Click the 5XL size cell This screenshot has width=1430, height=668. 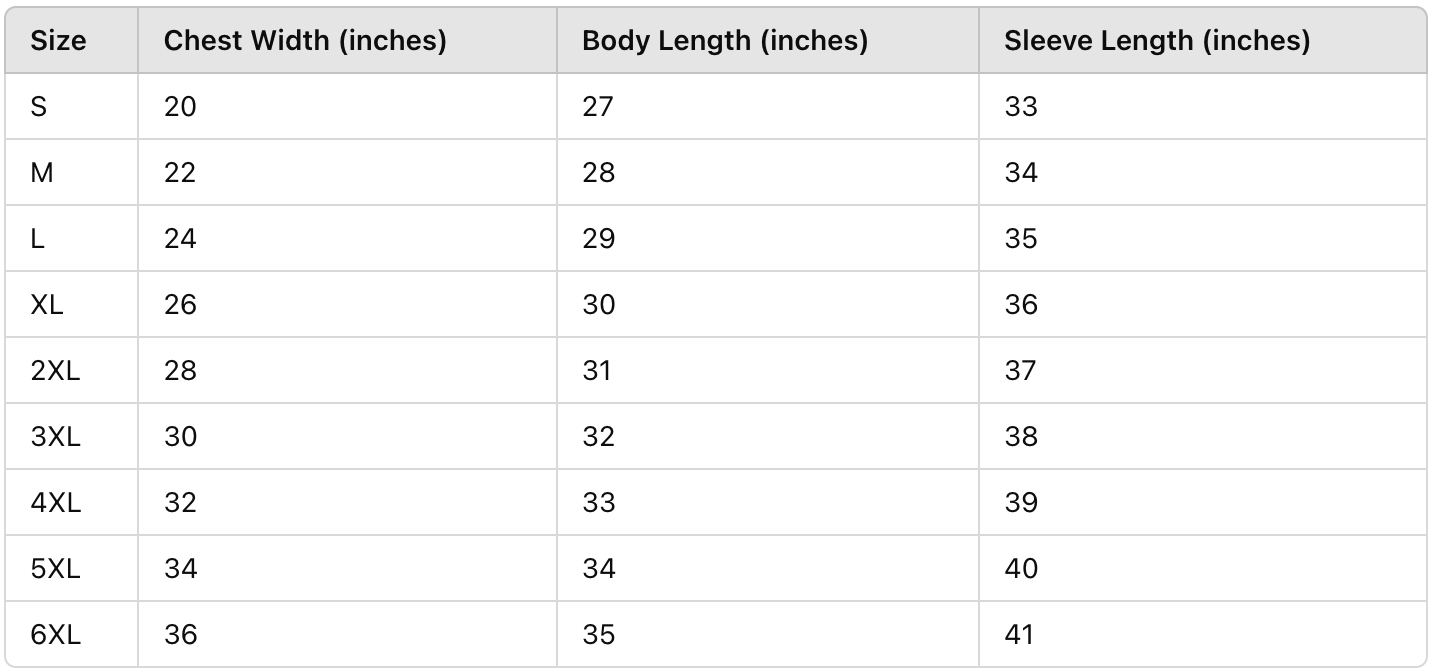pyautogui.click(x=55, y=568)
